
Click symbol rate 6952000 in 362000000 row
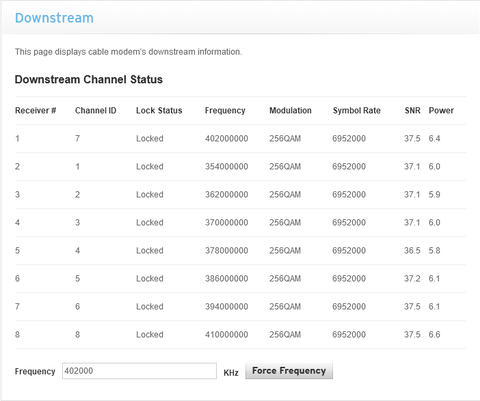(x=349, y=194)
